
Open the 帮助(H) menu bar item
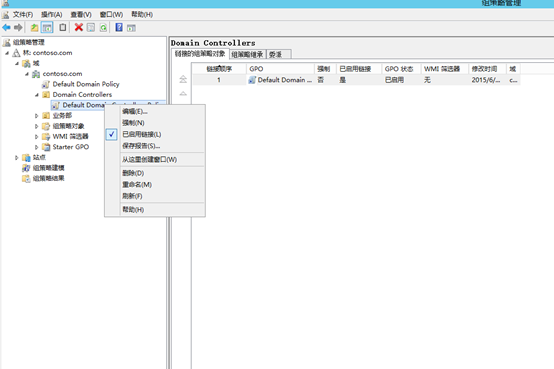(x=142, y=14)
